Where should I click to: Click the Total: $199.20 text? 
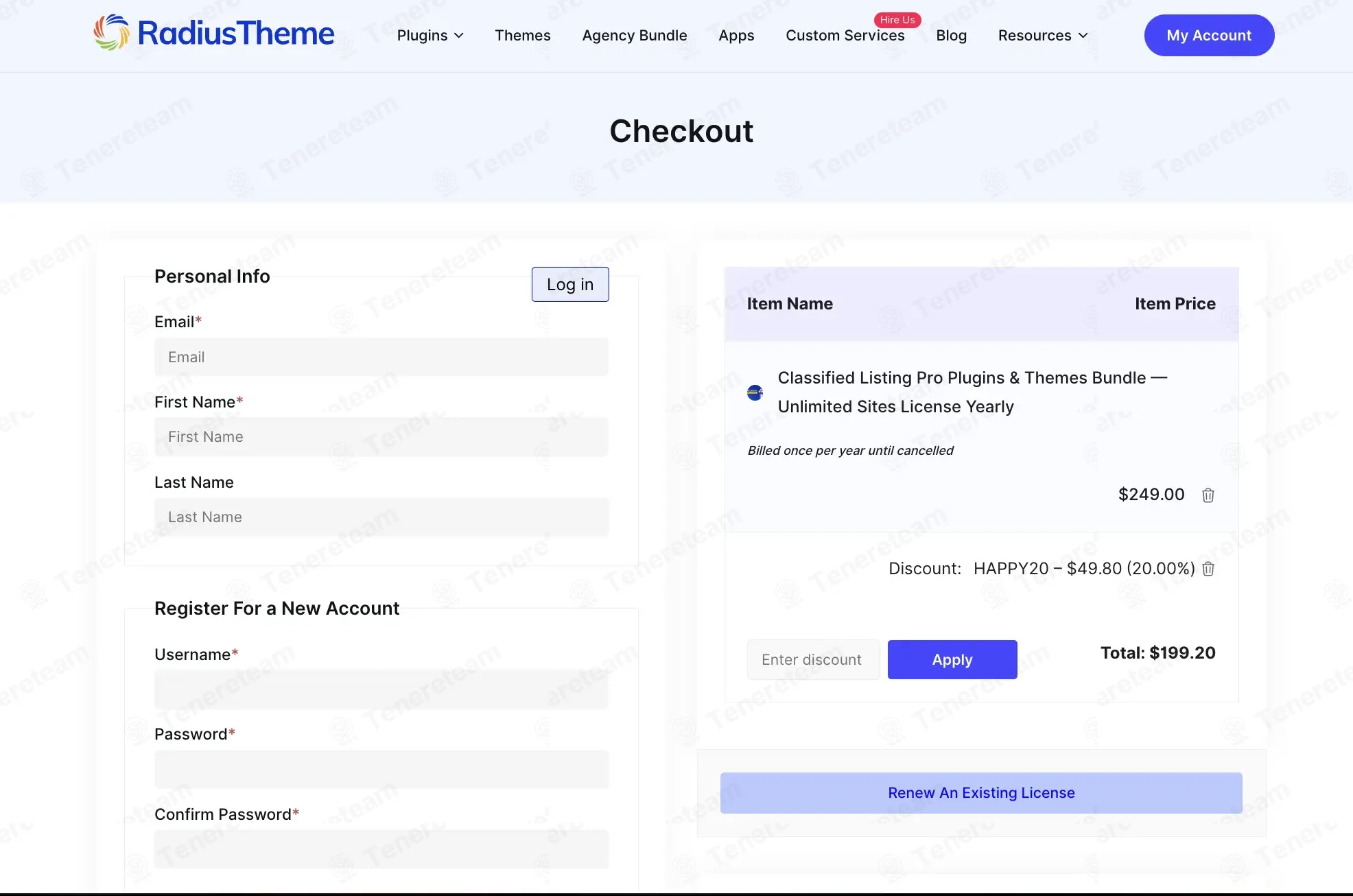coord(1158,653)
